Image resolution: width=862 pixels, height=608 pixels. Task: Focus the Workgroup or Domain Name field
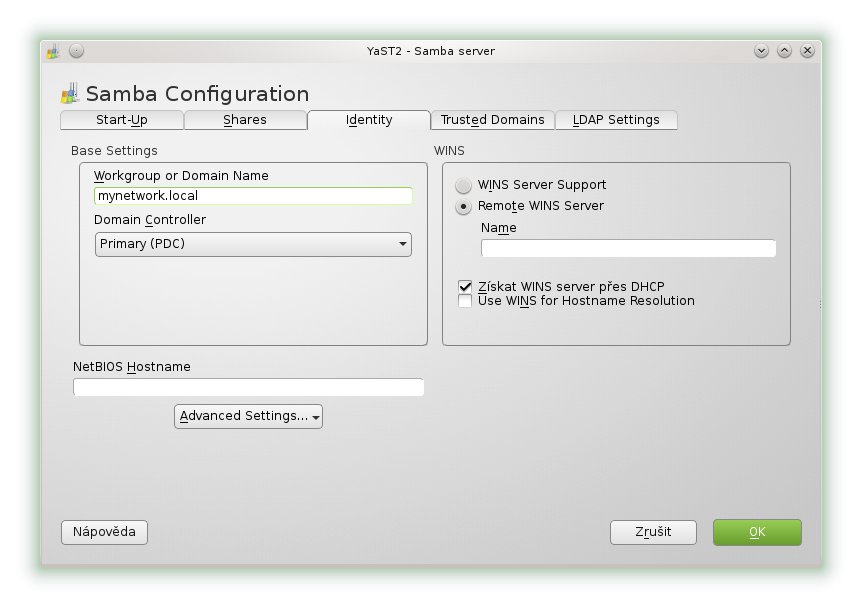[x=253, y=196]
